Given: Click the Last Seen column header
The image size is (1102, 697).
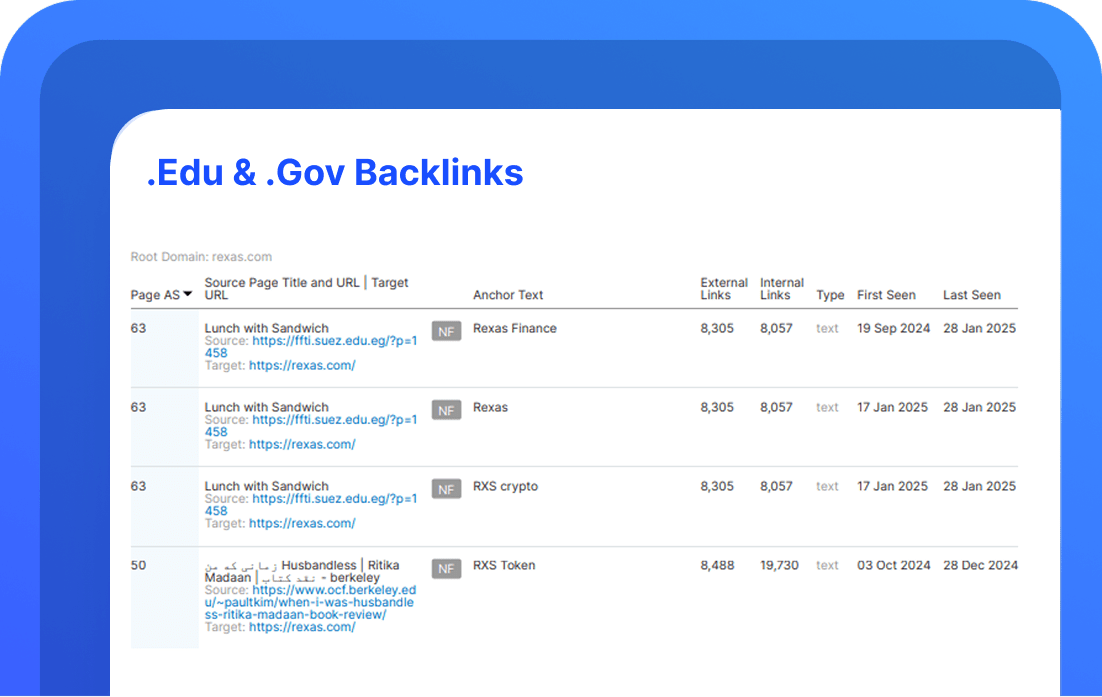Looking at the screenshot, I should click(x=972, y=295).
